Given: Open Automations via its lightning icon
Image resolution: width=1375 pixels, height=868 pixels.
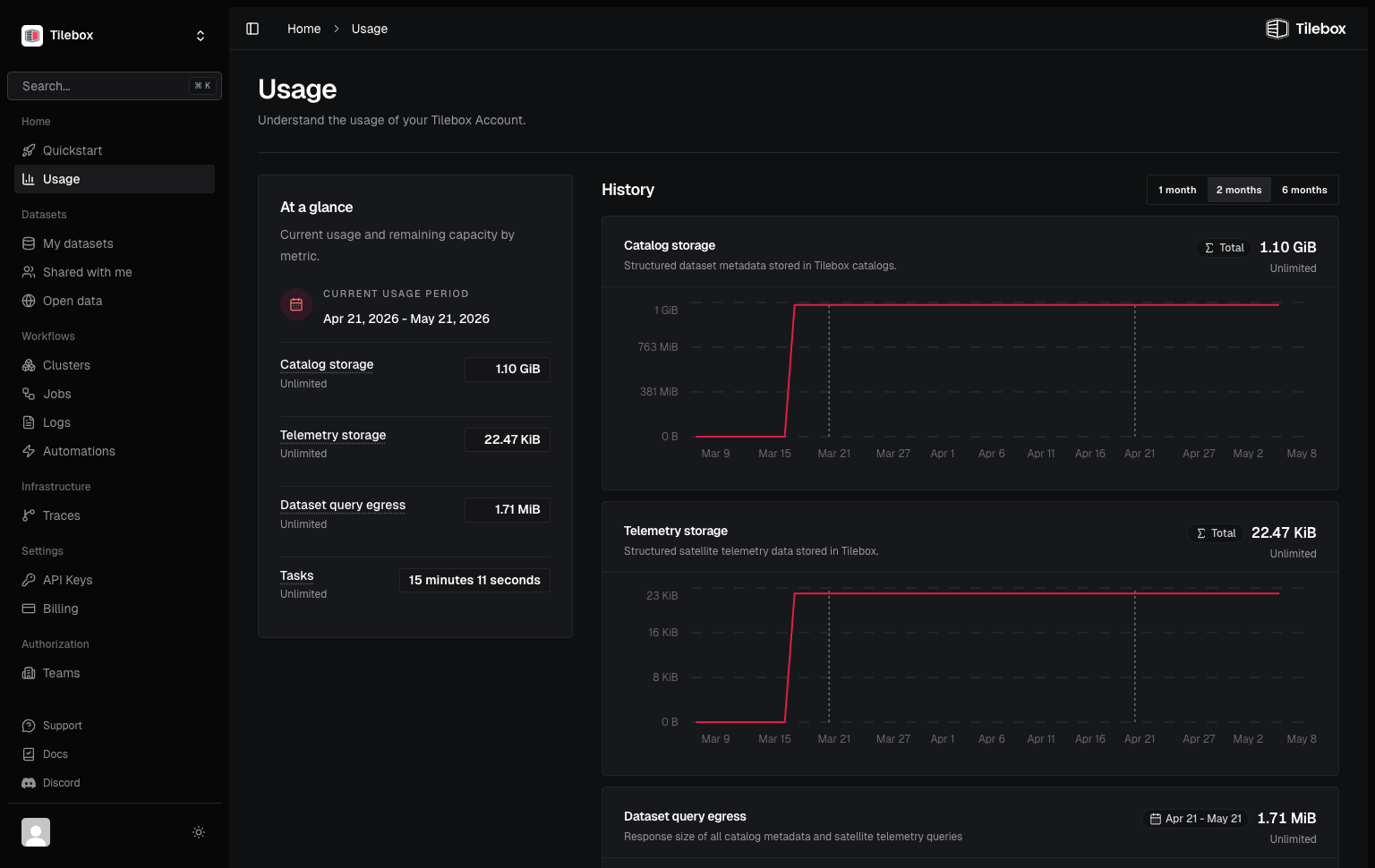Looking at the screenshot, I should (x=29, y=451).
